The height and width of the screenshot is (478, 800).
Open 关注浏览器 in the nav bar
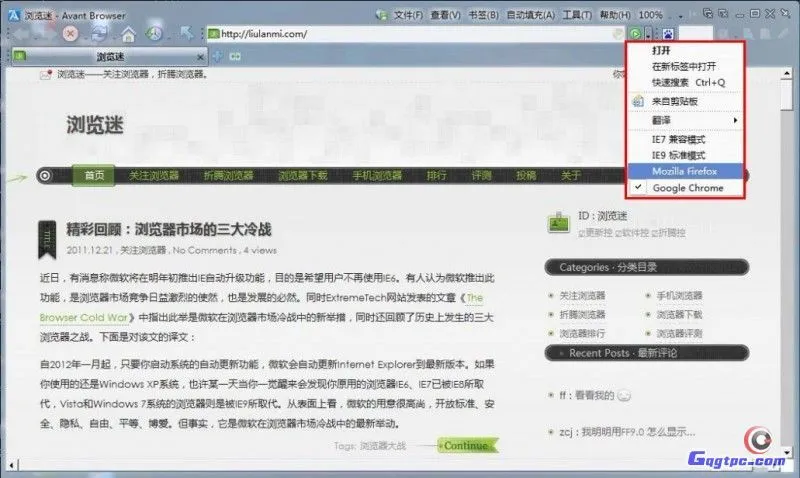pyautogui.click(x=154, y=175)
